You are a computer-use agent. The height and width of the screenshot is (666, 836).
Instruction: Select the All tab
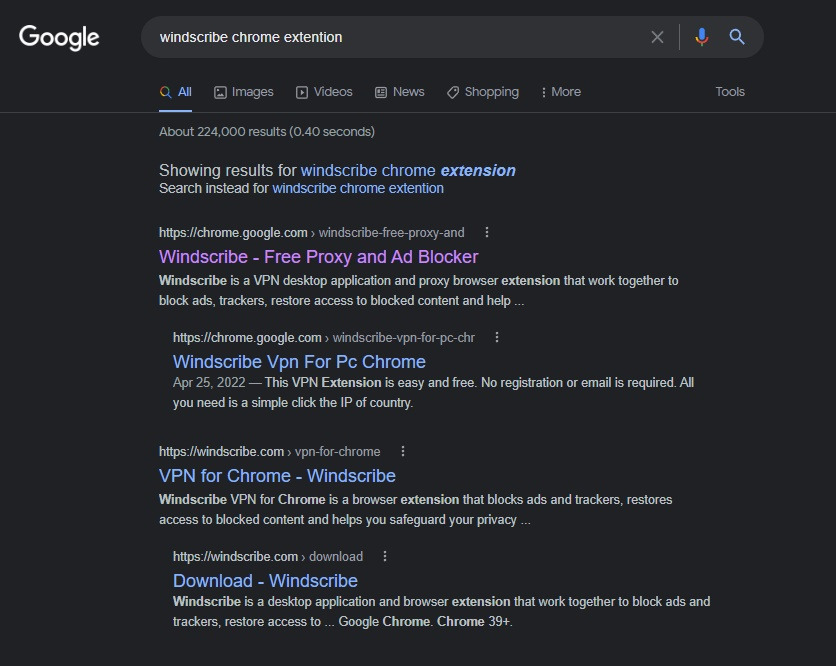pos(175,92)
